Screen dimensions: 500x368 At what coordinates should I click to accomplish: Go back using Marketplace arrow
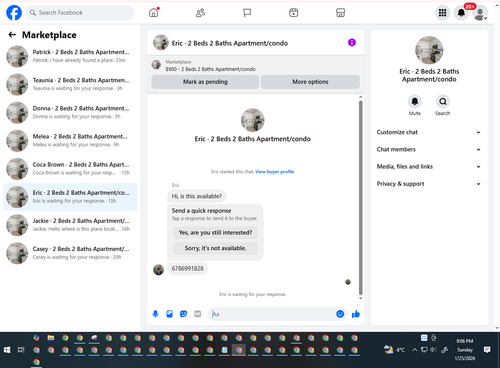tap(12, 35)
